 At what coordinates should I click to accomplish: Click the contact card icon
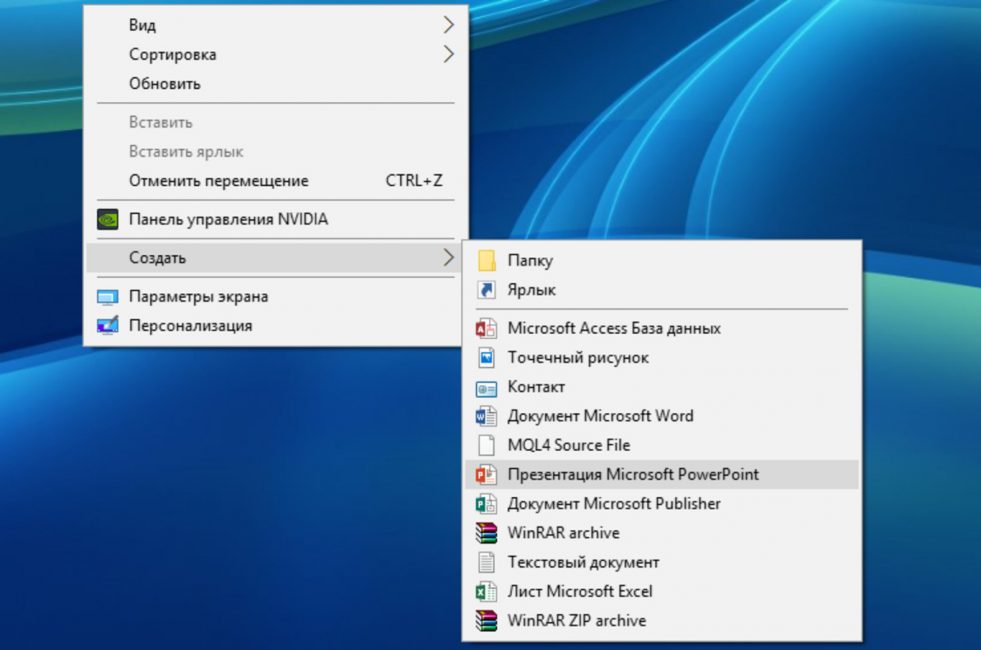[x=487, y=388]
